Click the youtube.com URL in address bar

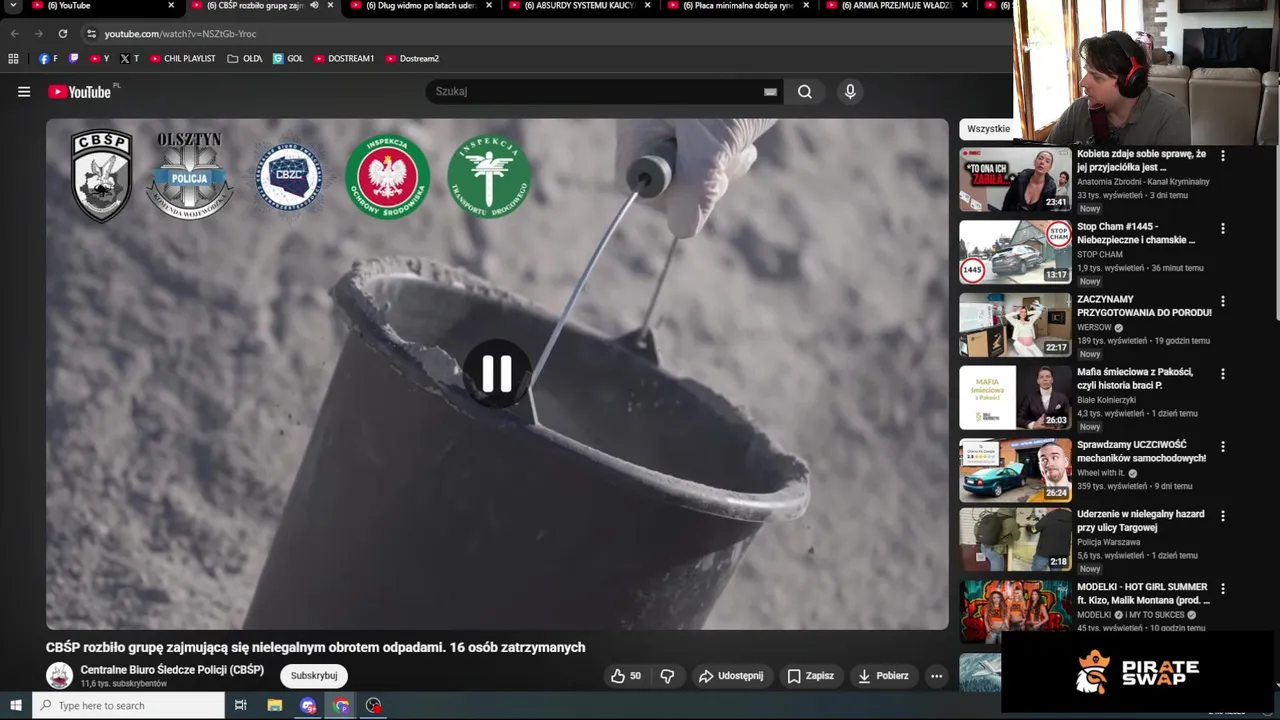180,34
